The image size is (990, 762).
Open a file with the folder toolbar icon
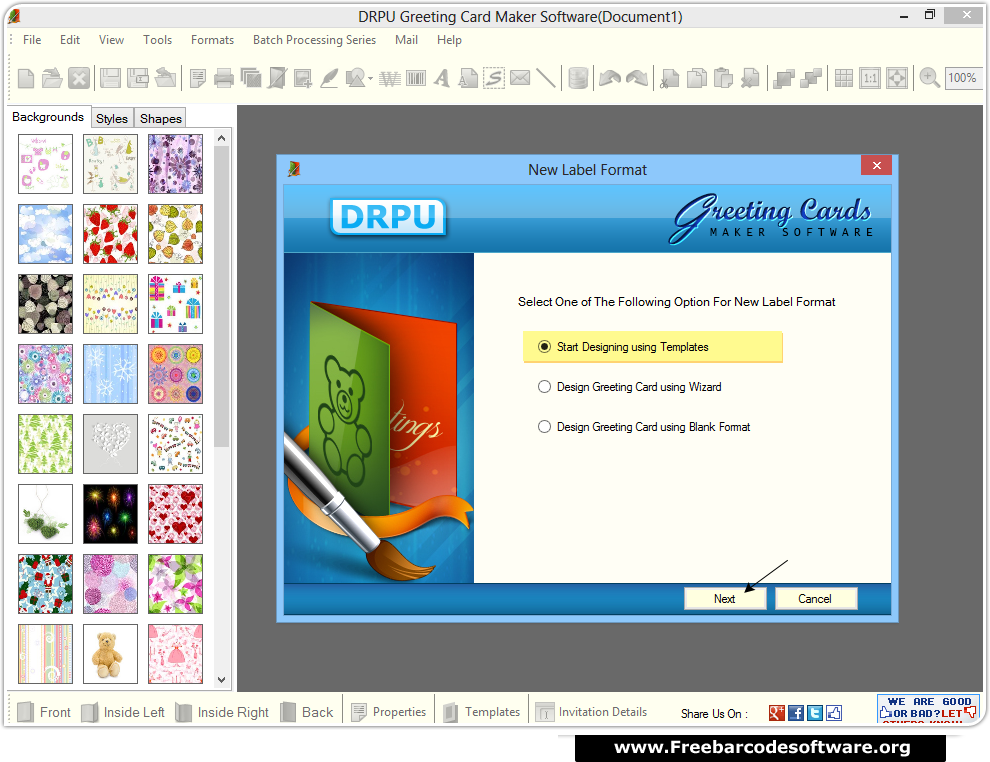click(x=52, y=78)
